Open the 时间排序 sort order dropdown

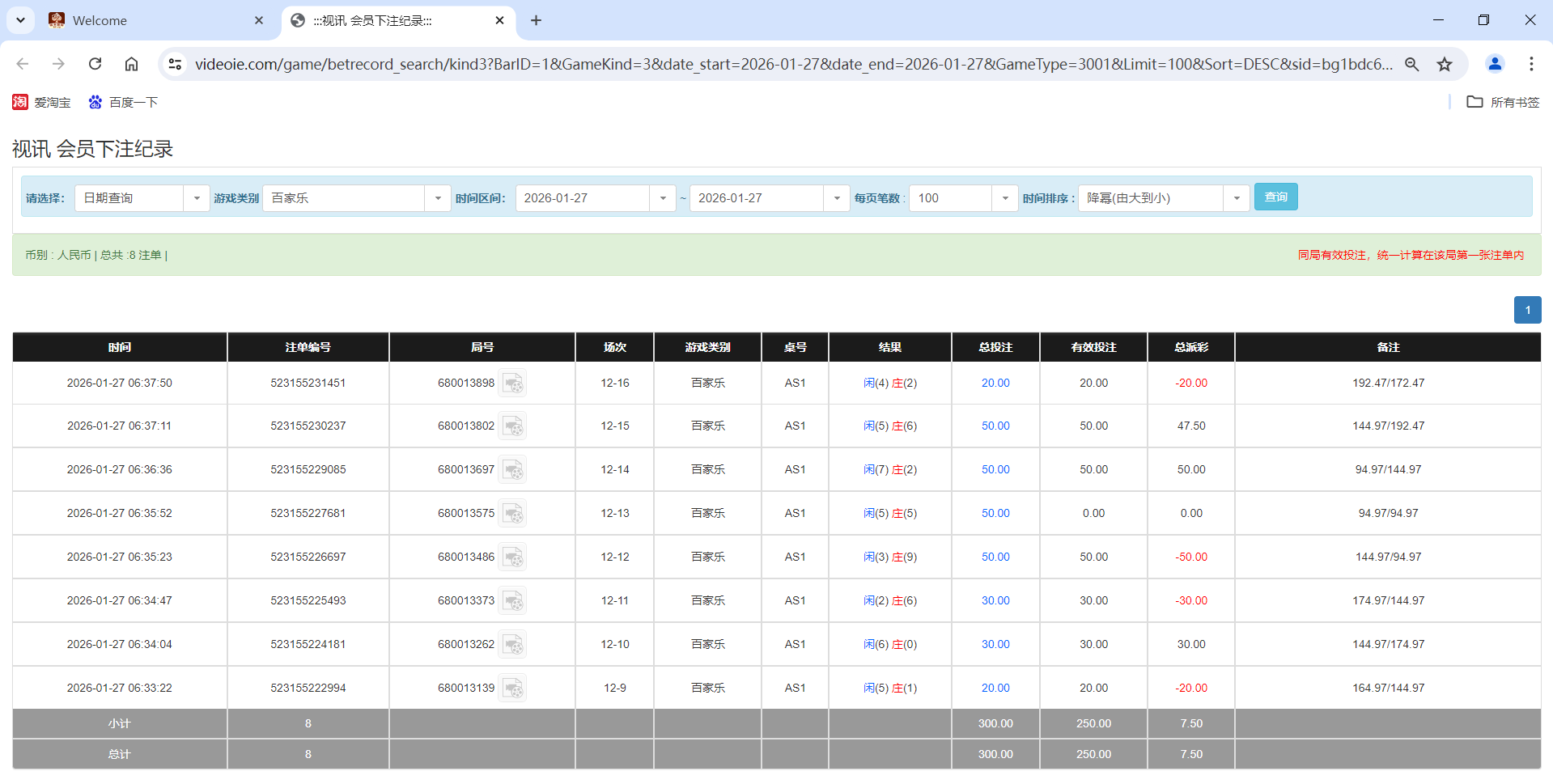(1236, 197)
